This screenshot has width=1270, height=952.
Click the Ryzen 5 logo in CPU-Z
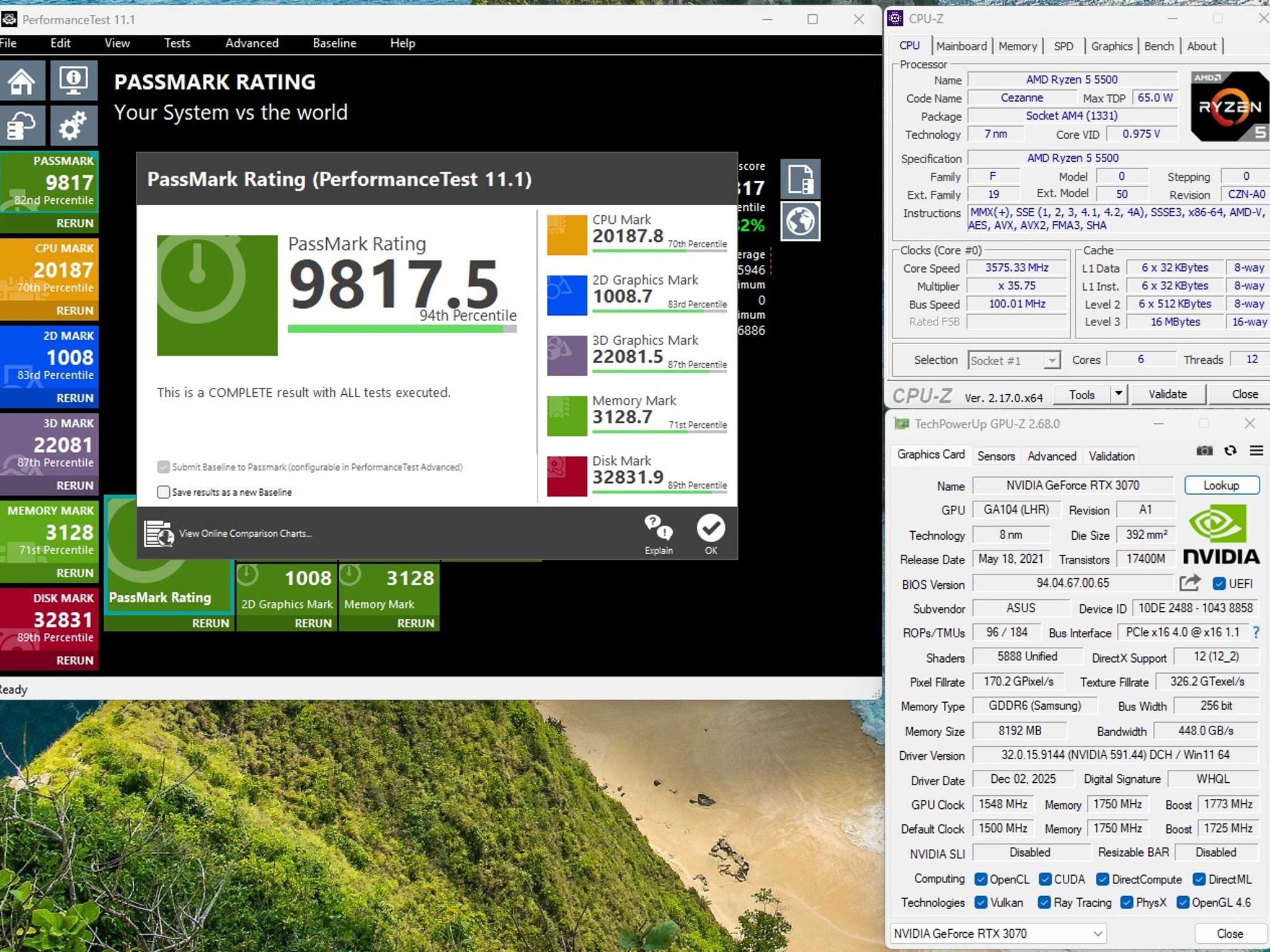click(1230, 106)
